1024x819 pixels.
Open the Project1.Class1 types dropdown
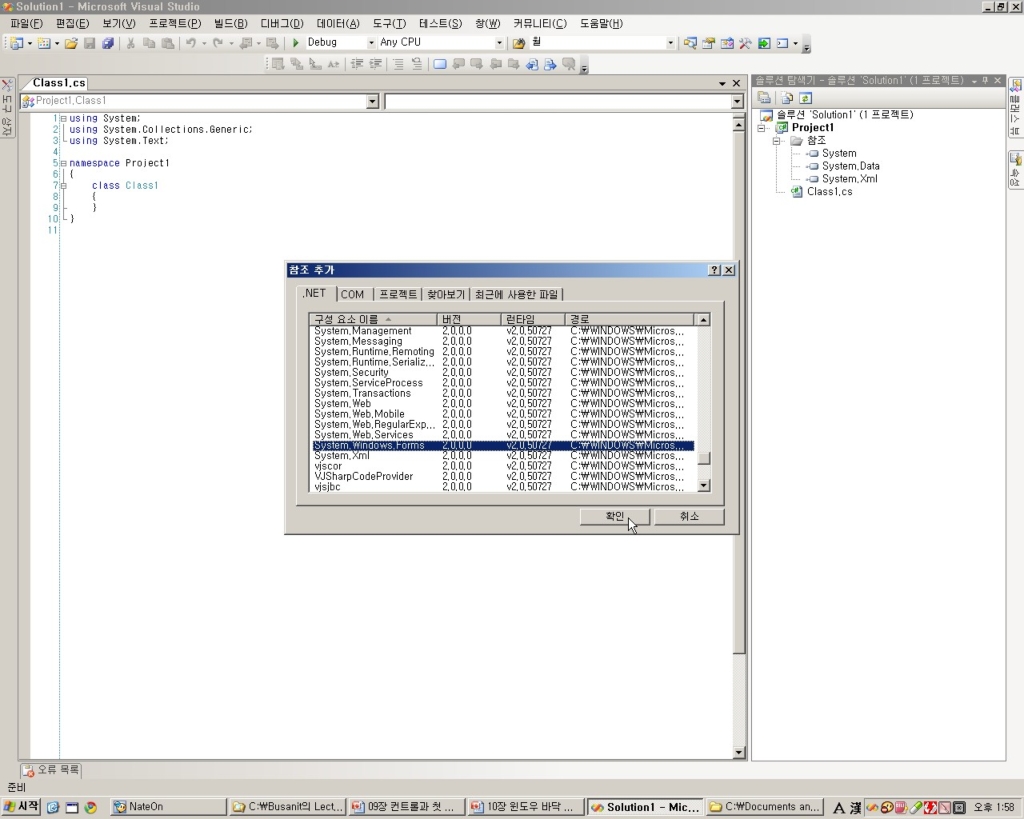372,101
